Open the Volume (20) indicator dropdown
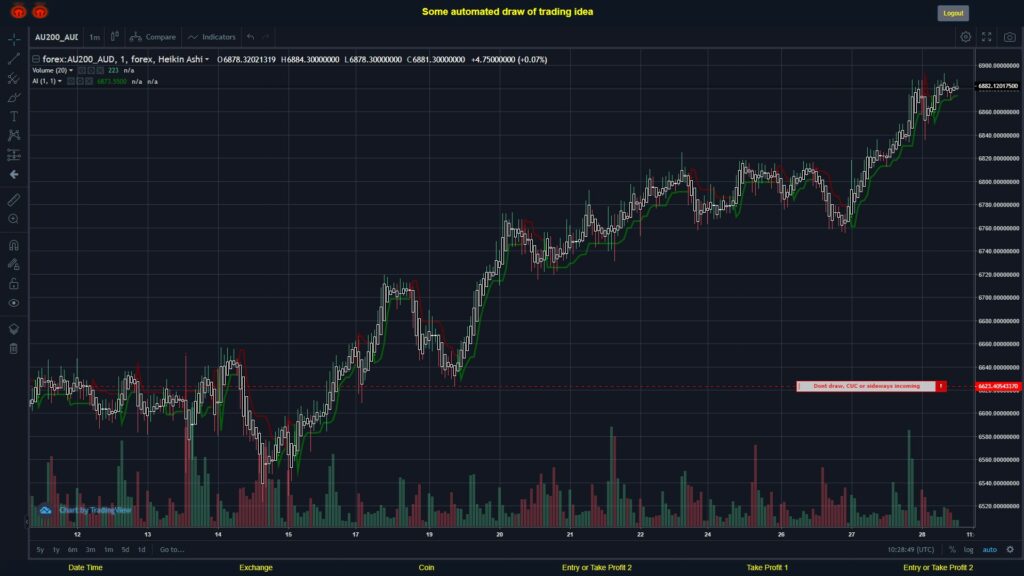The image size is (1024, 576). click(71, 71)
